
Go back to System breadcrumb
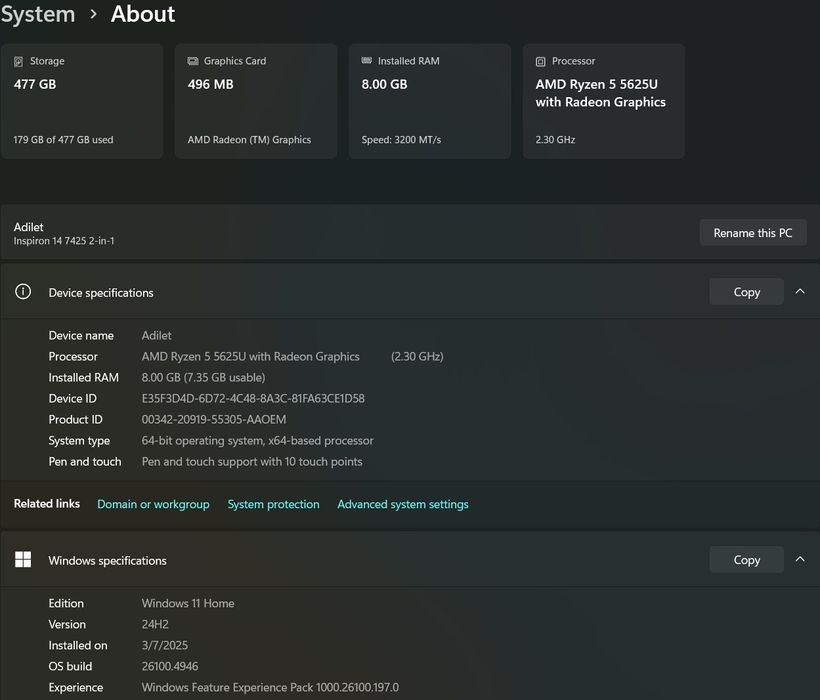[38, 14]
